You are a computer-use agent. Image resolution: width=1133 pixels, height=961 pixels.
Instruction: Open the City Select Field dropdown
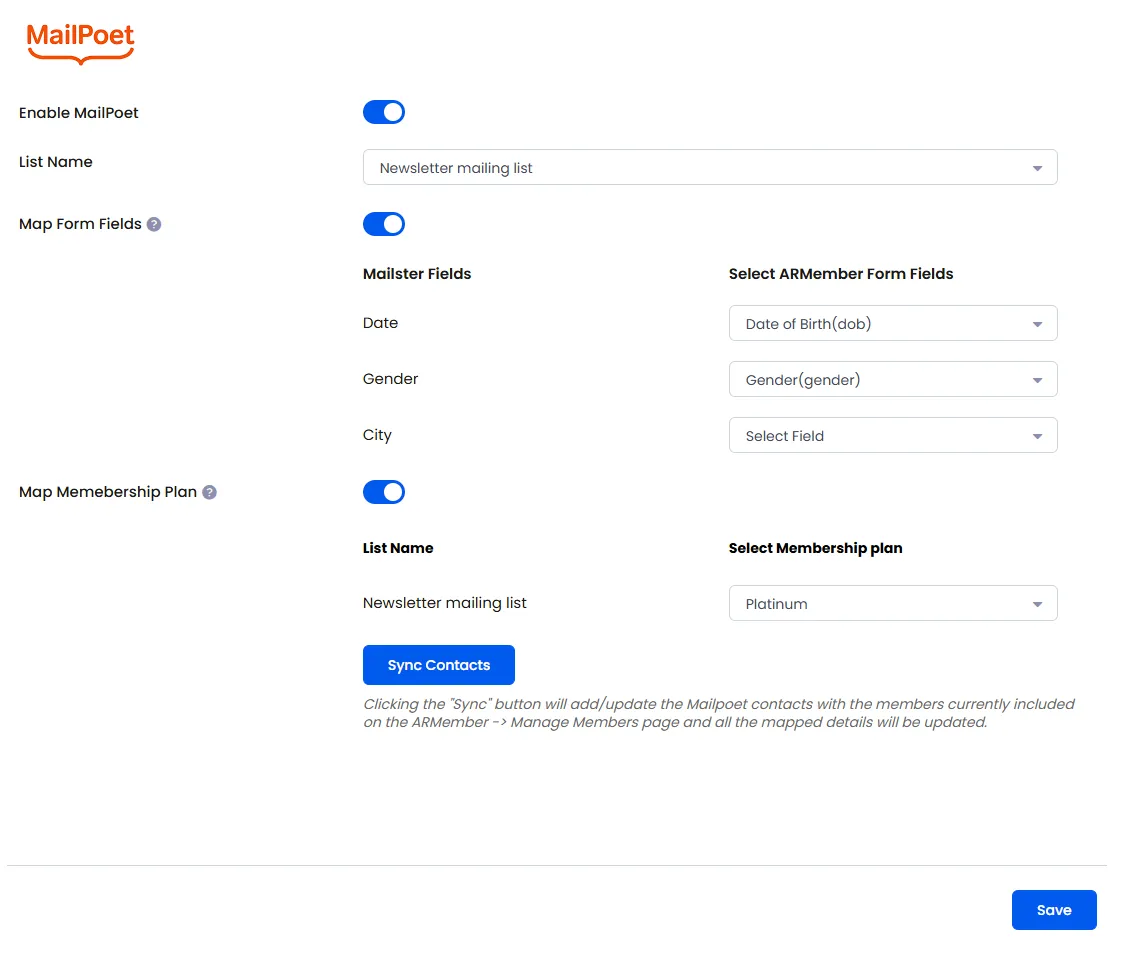[893, 436]
